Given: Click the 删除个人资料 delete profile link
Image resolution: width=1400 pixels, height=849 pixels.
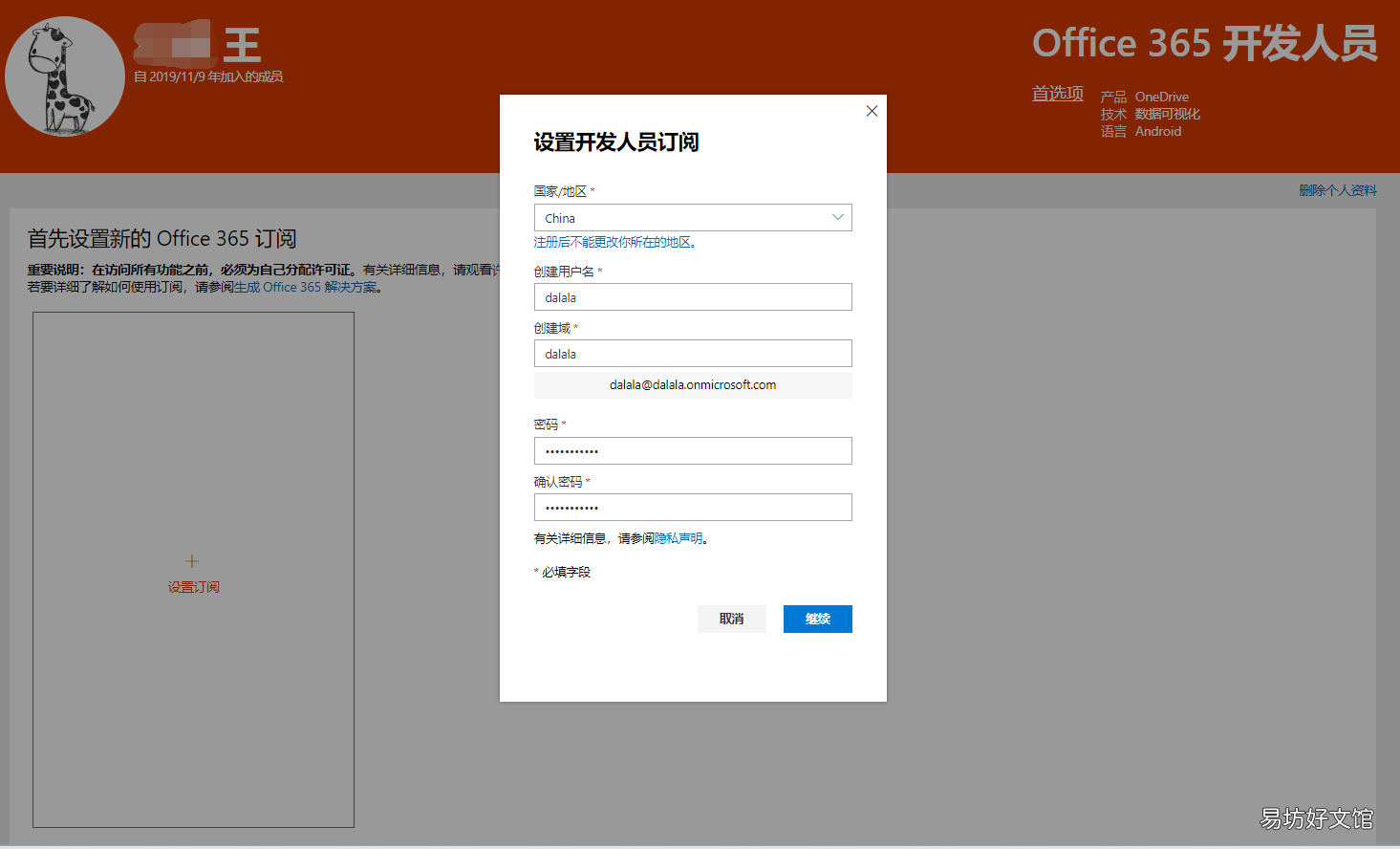Looking at the screenshot, I should click(x=1338, y=190).
